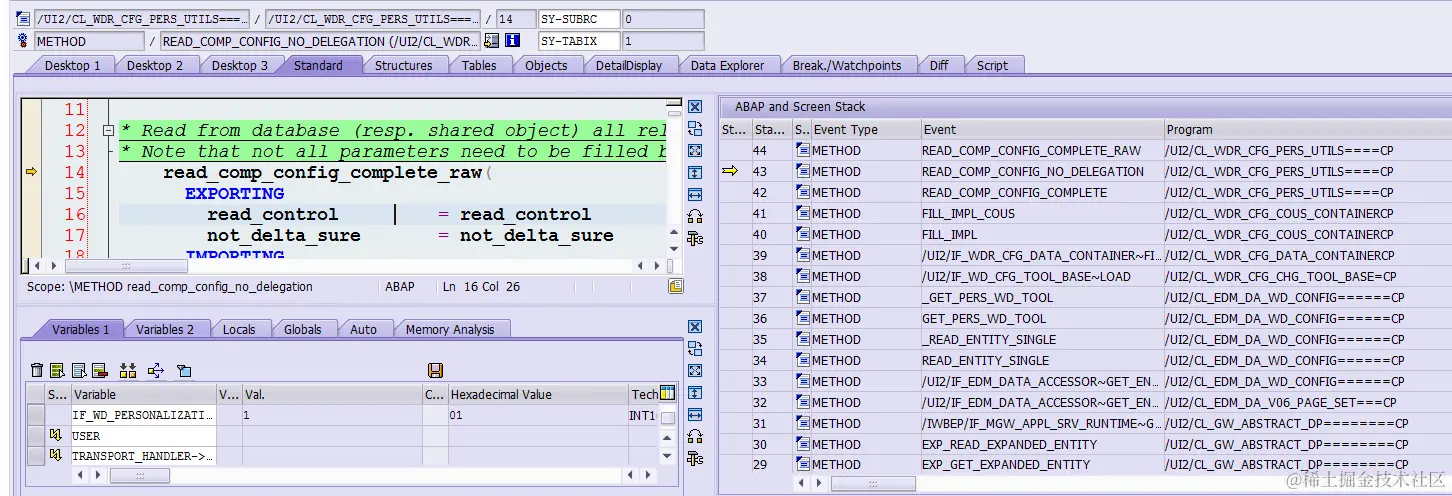The image size is (1452, 496).
Task: Click the line number field showing 14
Action: 514,19
